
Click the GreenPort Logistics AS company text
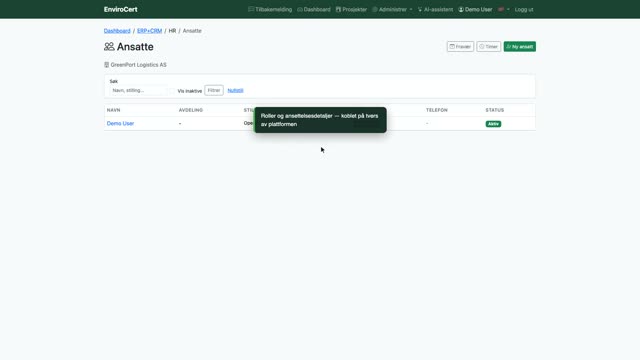click(138, 65)
